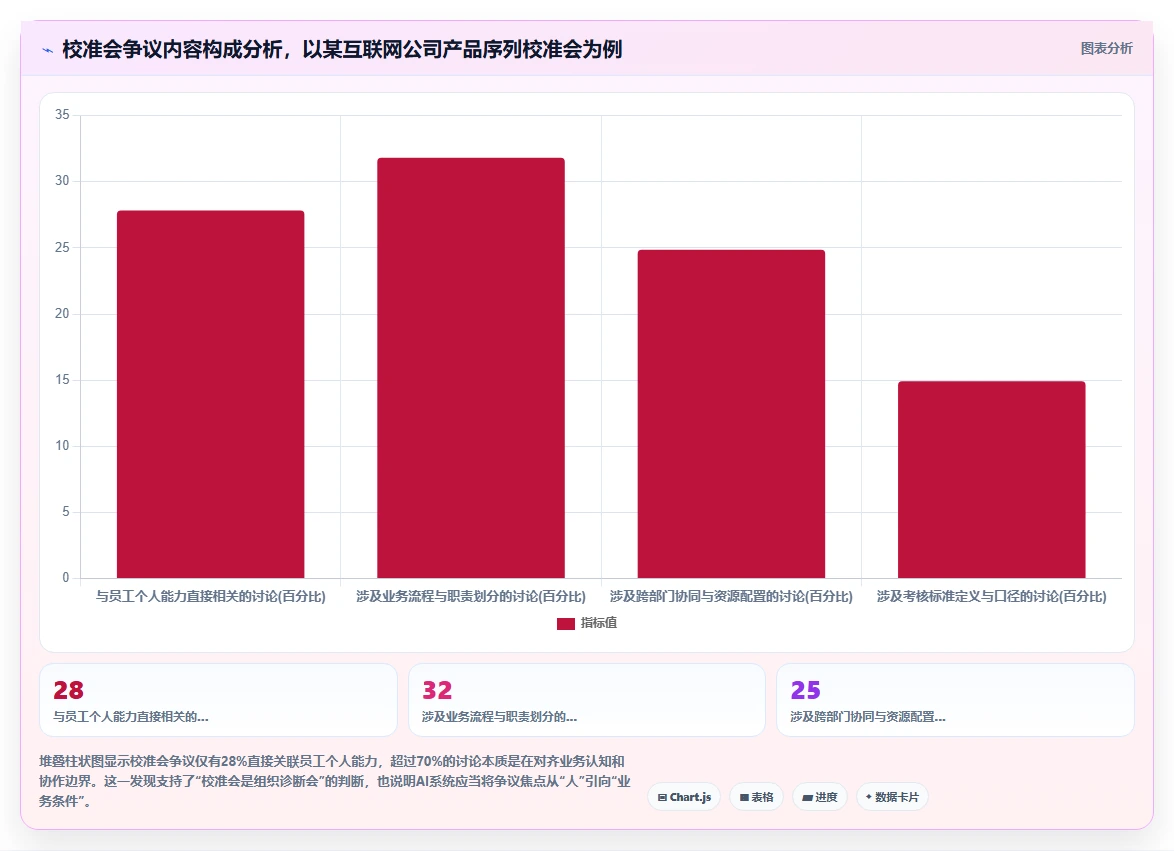Click the bar for 涉及业务流程与职责划分的讨论
Screen dimensions: 1174x851
(x=471, y=367)
